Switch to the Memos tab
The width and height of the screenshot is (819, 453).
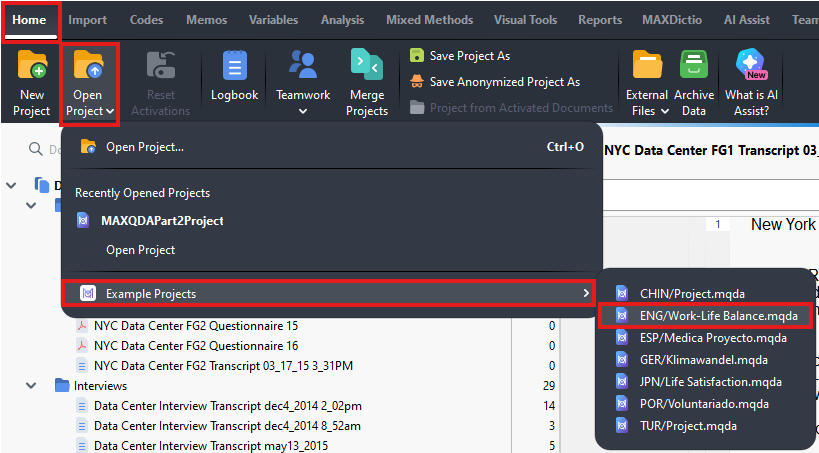(x=206, y=20)
